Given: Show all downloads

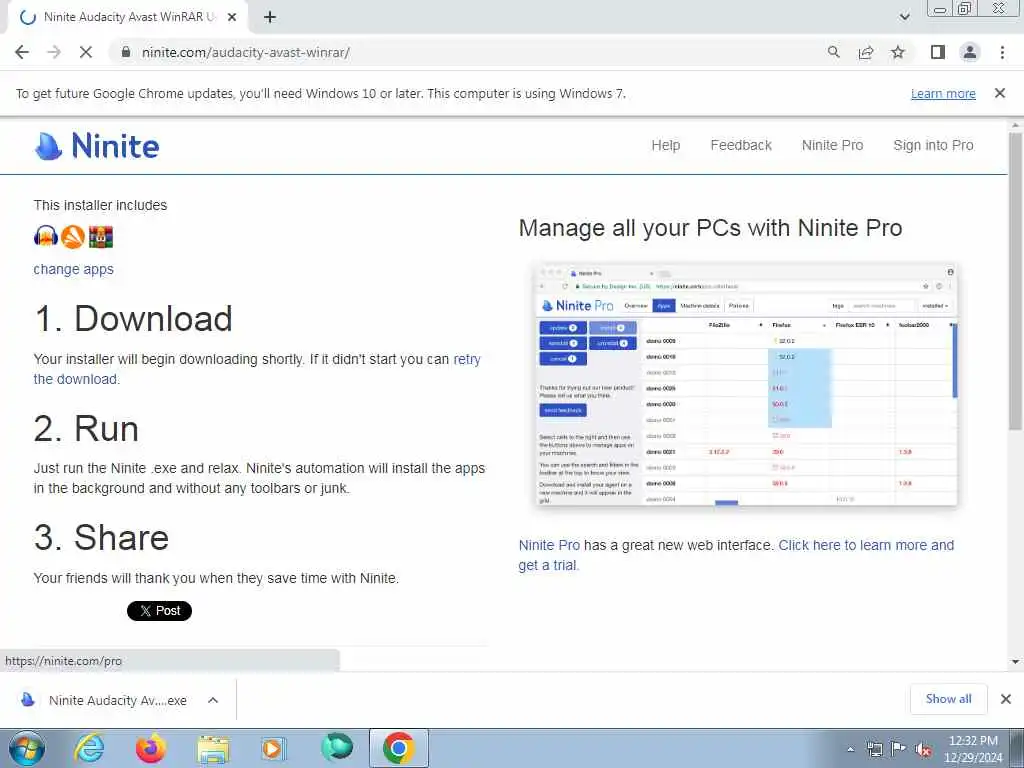Looking at the screenshot, I should coord(948,699).
